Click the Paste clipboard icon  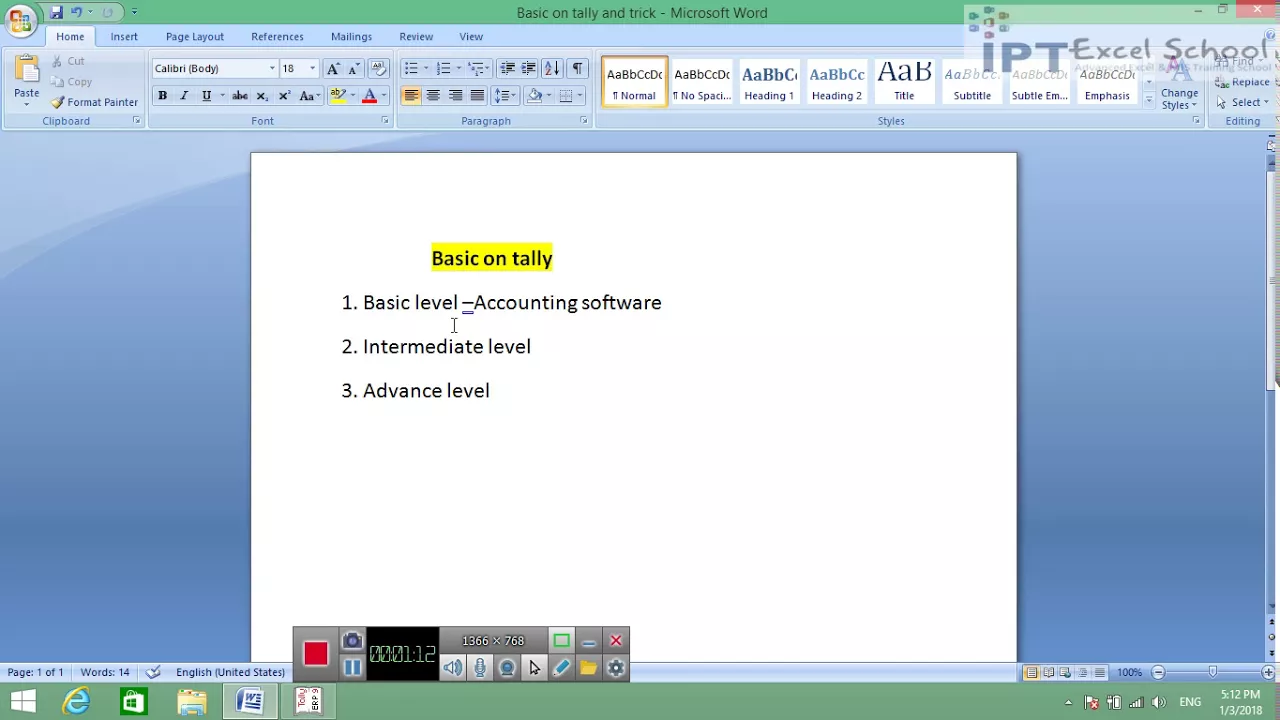click(27, 70)
